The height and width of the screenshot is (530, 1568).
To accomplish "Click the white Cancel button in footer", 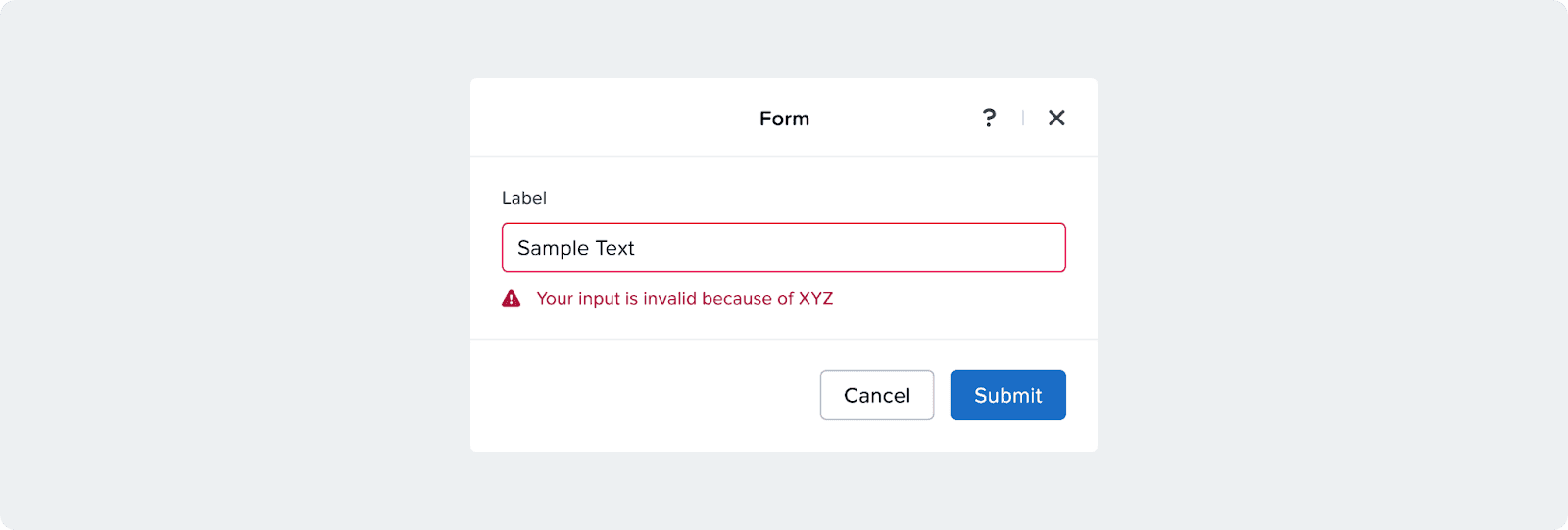I will point(877,395).
